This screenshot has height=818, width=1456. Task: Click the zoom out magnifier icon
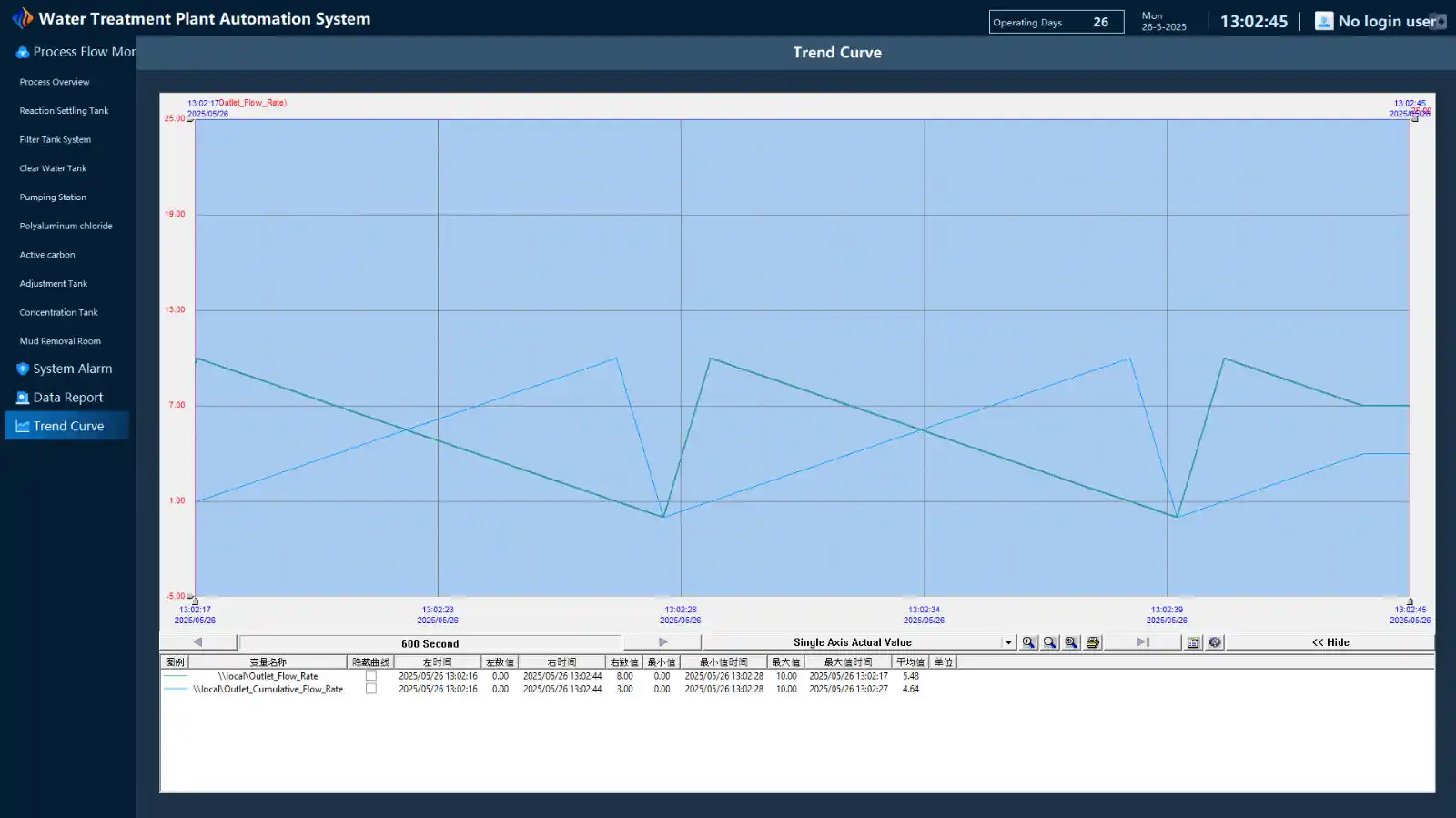click(1049, 642)
